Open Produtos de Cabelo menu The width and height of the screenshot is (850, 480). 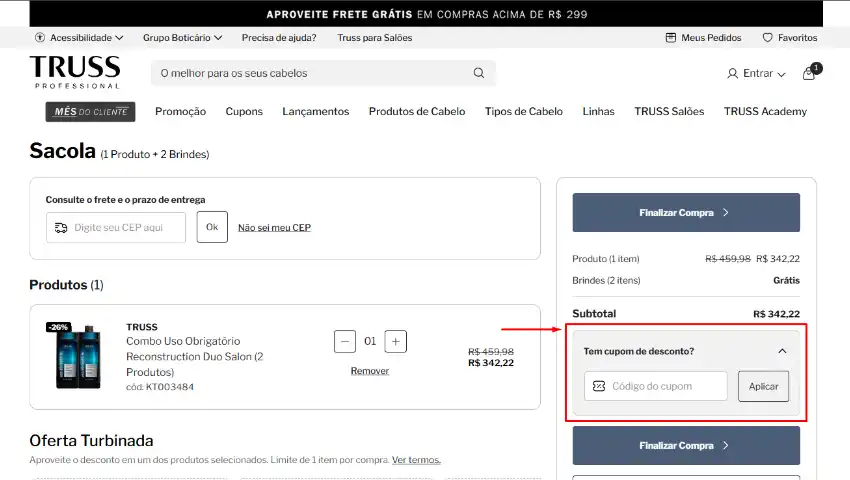click(417, 111)
